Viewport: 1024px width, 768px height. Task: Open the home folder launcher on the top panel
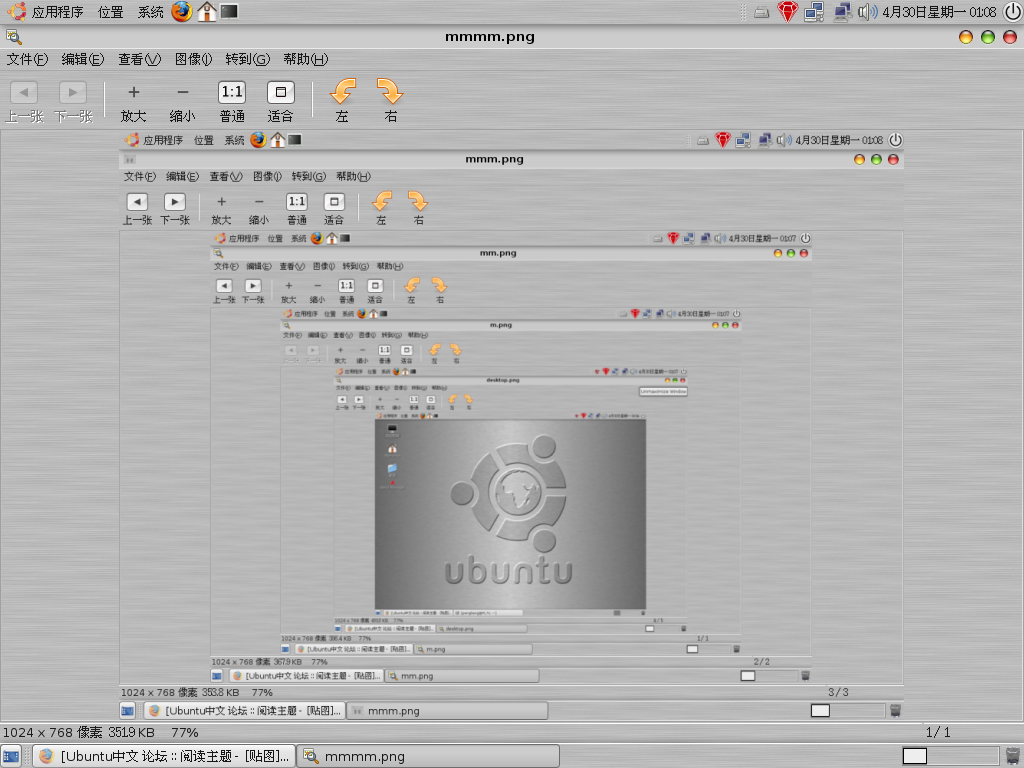[x=207, y=12]
